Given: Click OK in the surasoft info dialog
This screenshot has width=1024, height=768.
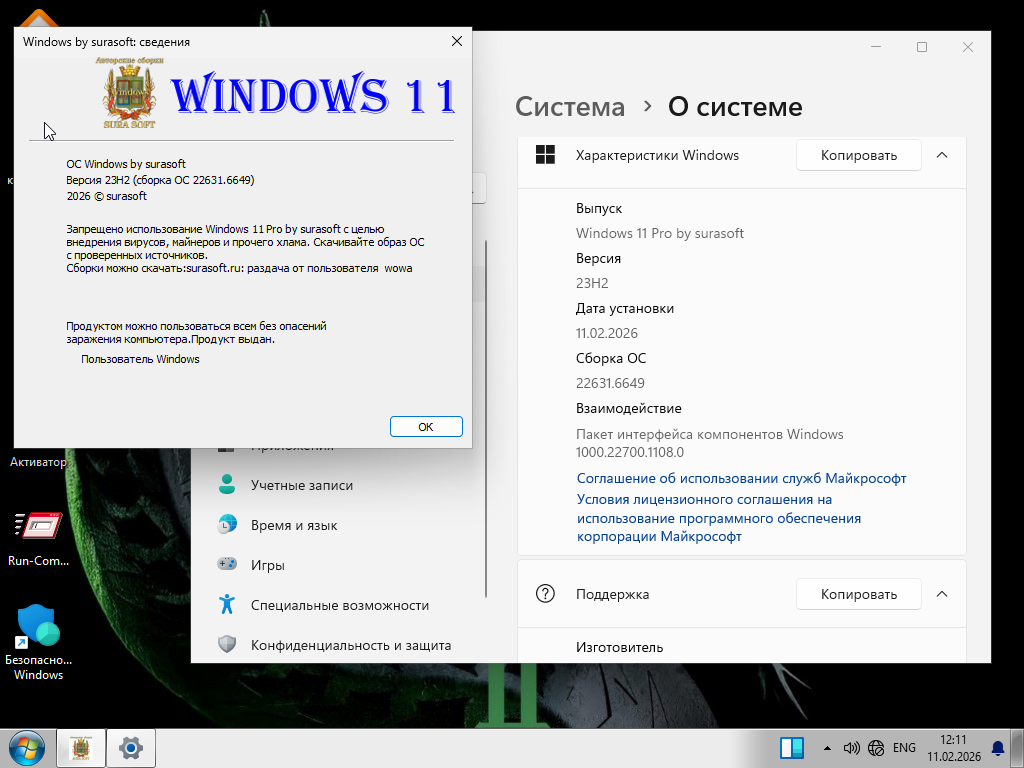Looking at the screenshot, I should tap(426, 426).
